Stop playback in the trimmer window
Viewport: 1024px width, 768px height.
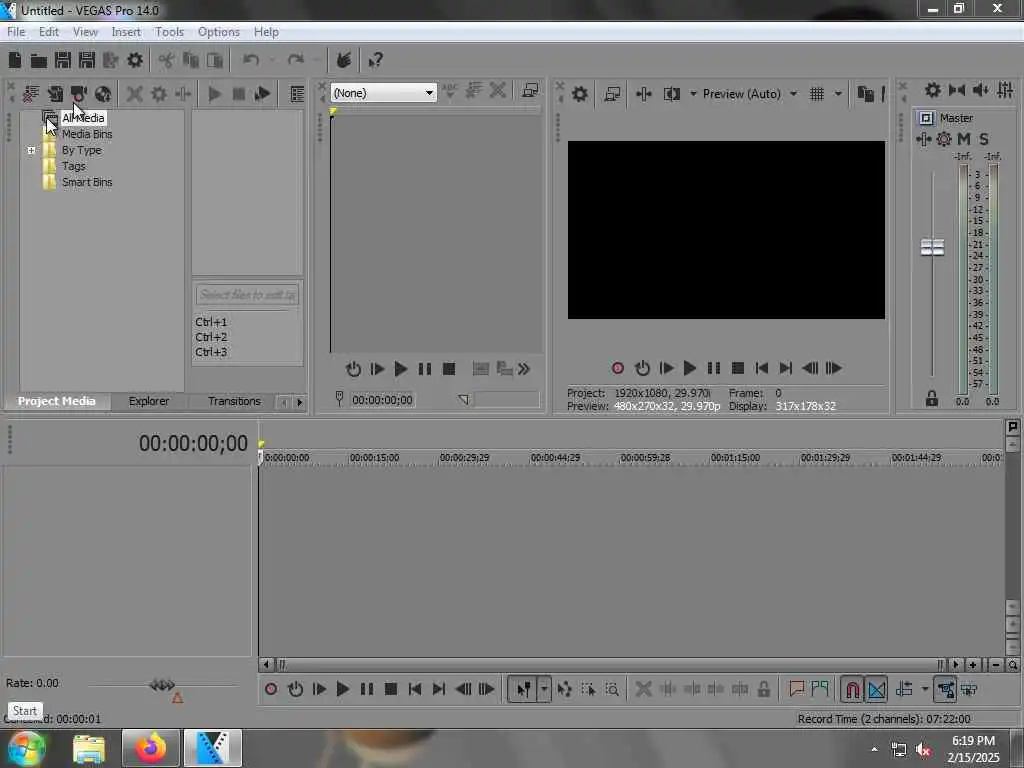[x=449, y=369]
